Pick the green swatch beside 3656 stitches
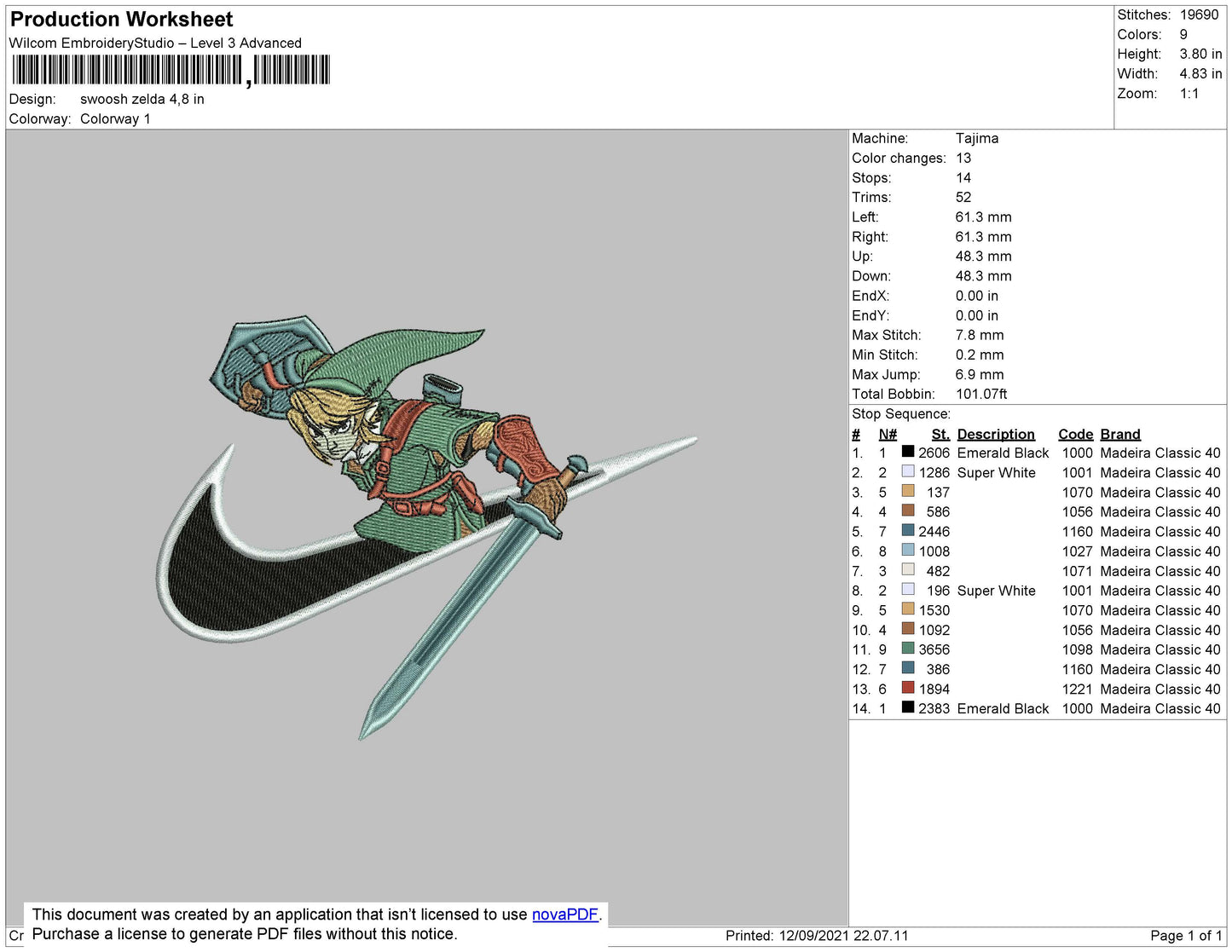This screenshot has width=1232, height=952. point(908,649)
